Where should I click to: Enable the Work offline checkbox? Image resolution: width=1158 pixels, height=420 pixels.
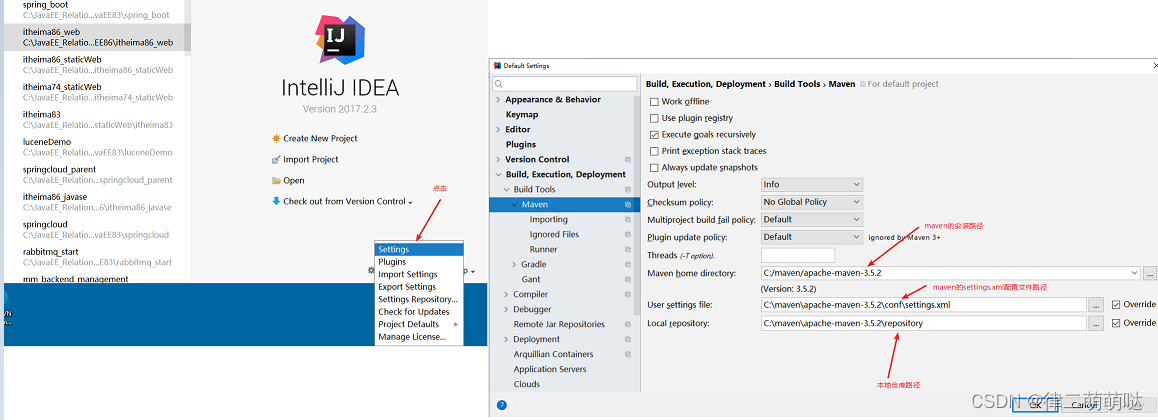click(x=654, y=102)
